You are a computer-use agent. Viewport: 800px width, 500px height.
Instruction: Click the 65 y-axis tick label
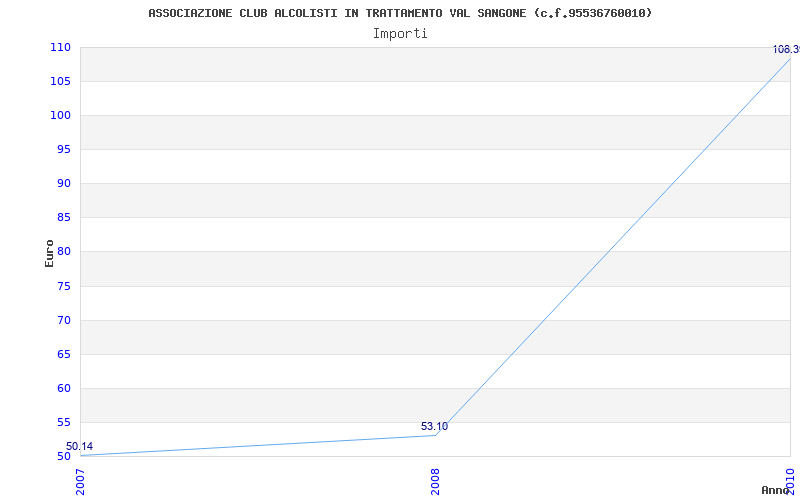(64, 354)
